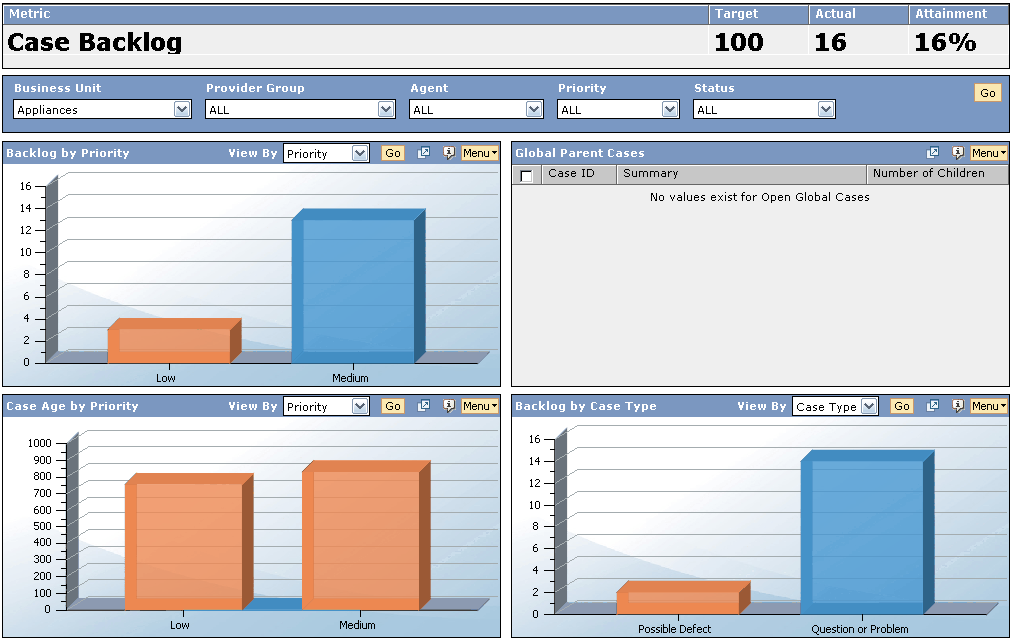
Task: Open the Case Type View By dropdown
Action: click(868, 406)
